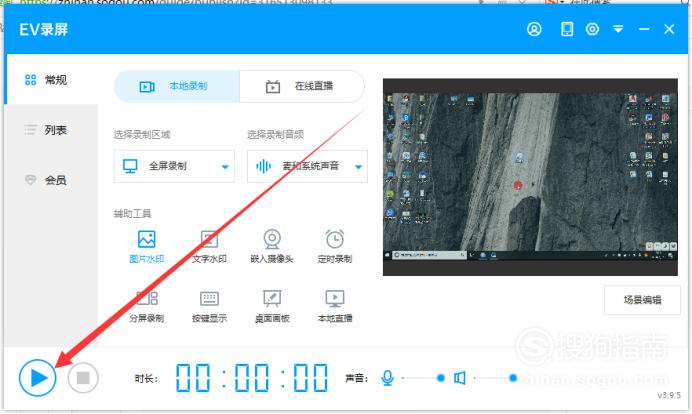This screenshot has width=692, height=414.
Task: Click the EV录屏 title text
Action: 44,30
